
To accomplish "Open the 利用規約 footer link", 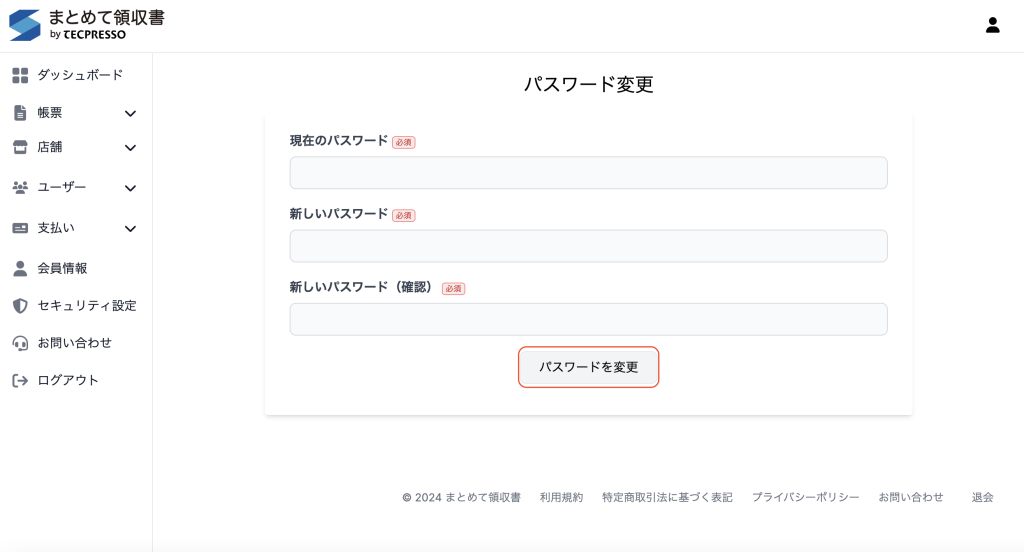I will coord(561,497).
